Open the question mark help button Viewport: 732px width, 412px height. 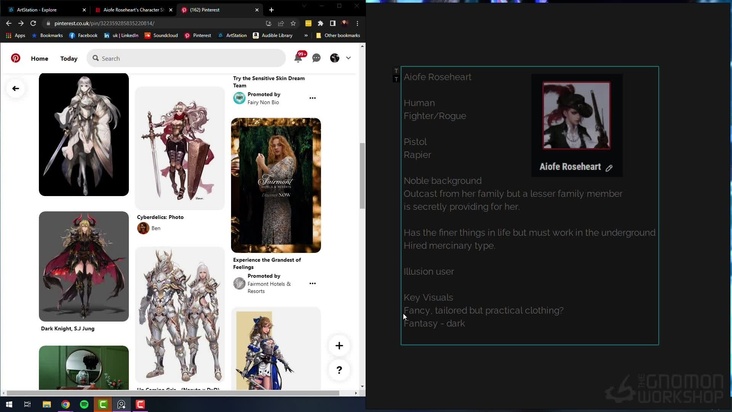339,370
